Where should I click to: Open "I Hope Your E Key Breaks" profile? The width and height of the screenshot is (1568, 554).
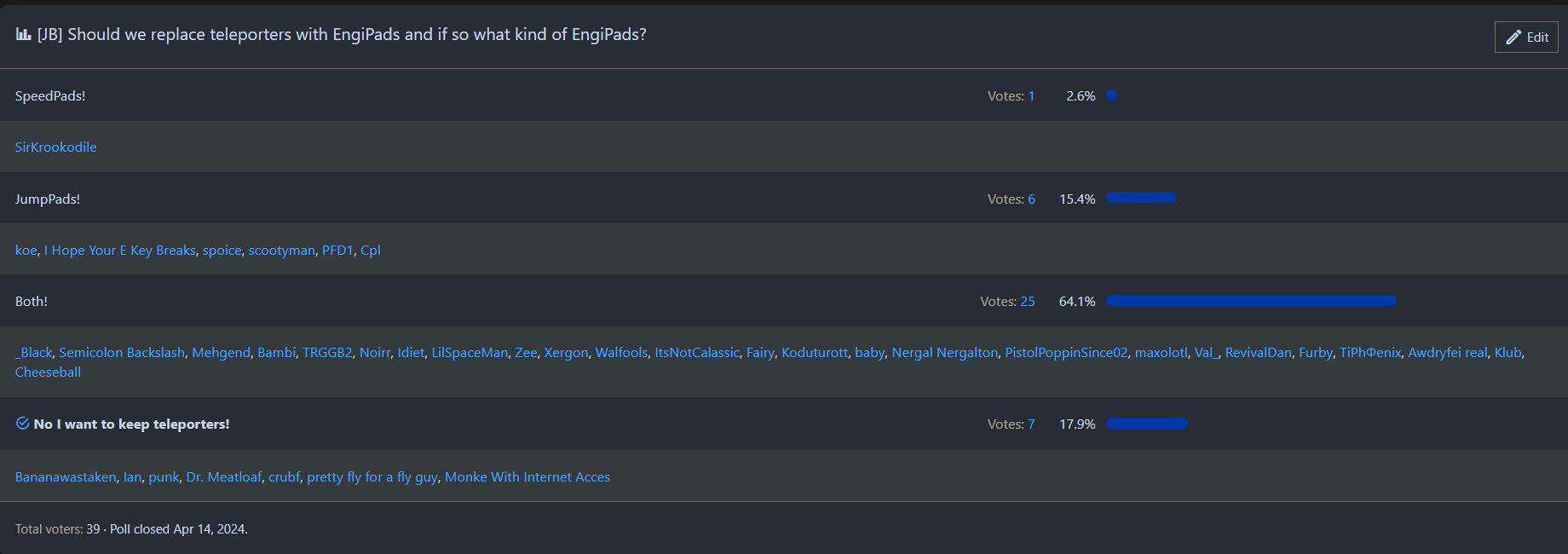(x=119, y=250)
